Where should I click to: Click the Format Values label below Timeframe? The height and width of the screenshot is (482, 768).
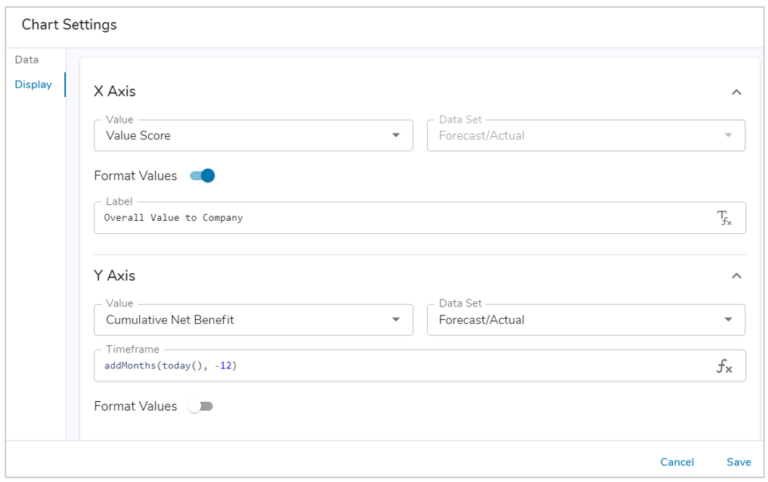[135, 407]
